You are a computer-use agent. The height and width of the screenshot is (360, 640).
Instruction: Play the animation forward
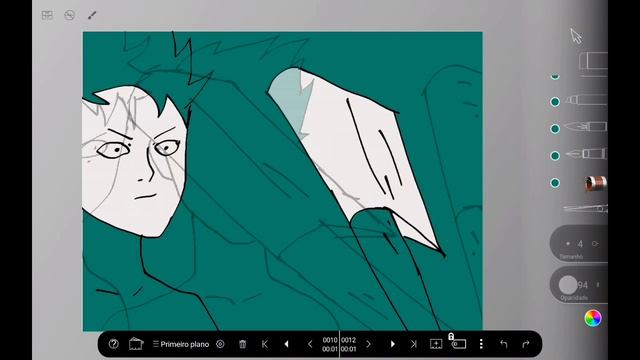pyautogui.click(x=393, y=344)
